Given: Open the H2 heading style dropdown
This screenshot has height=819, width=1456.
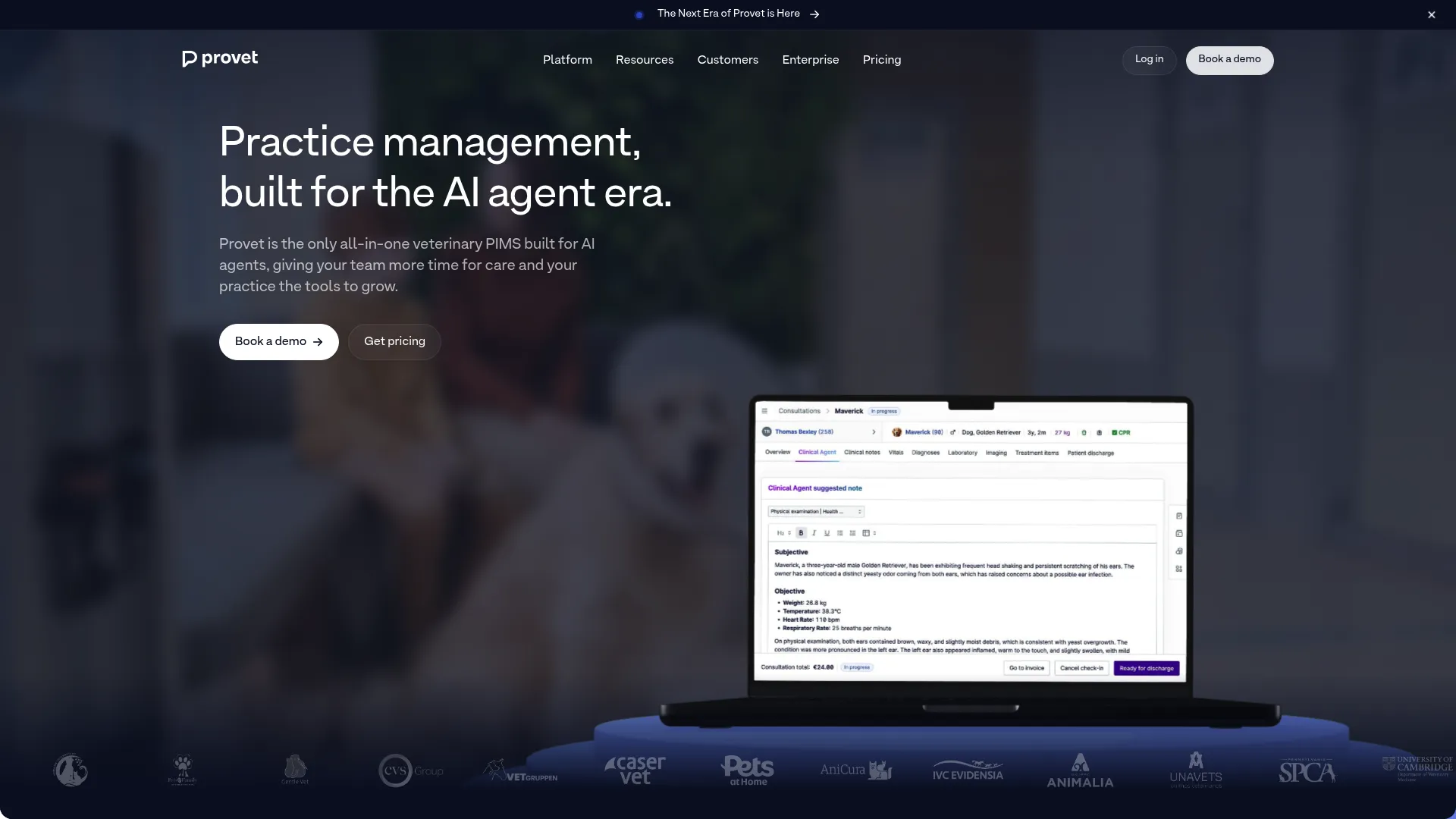Looking at the screenshot, I should click(783, 533).
